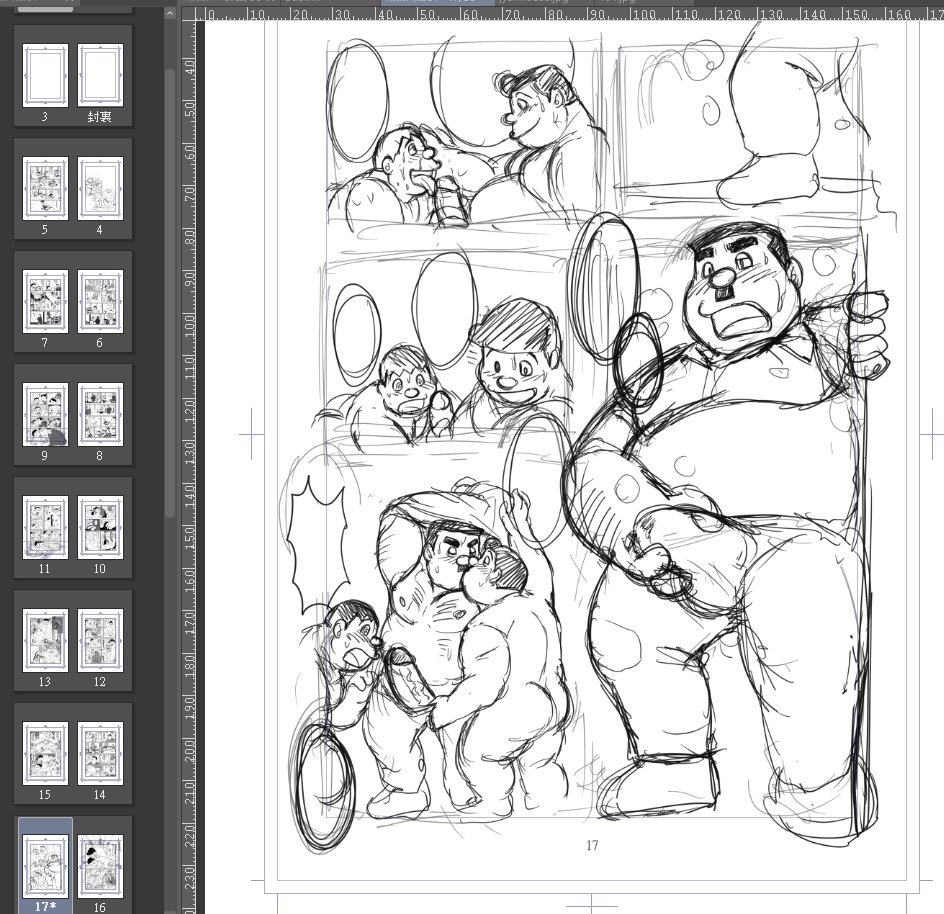Select page 10 thumbnail
The image size is (944, 914).
[100, 527]
